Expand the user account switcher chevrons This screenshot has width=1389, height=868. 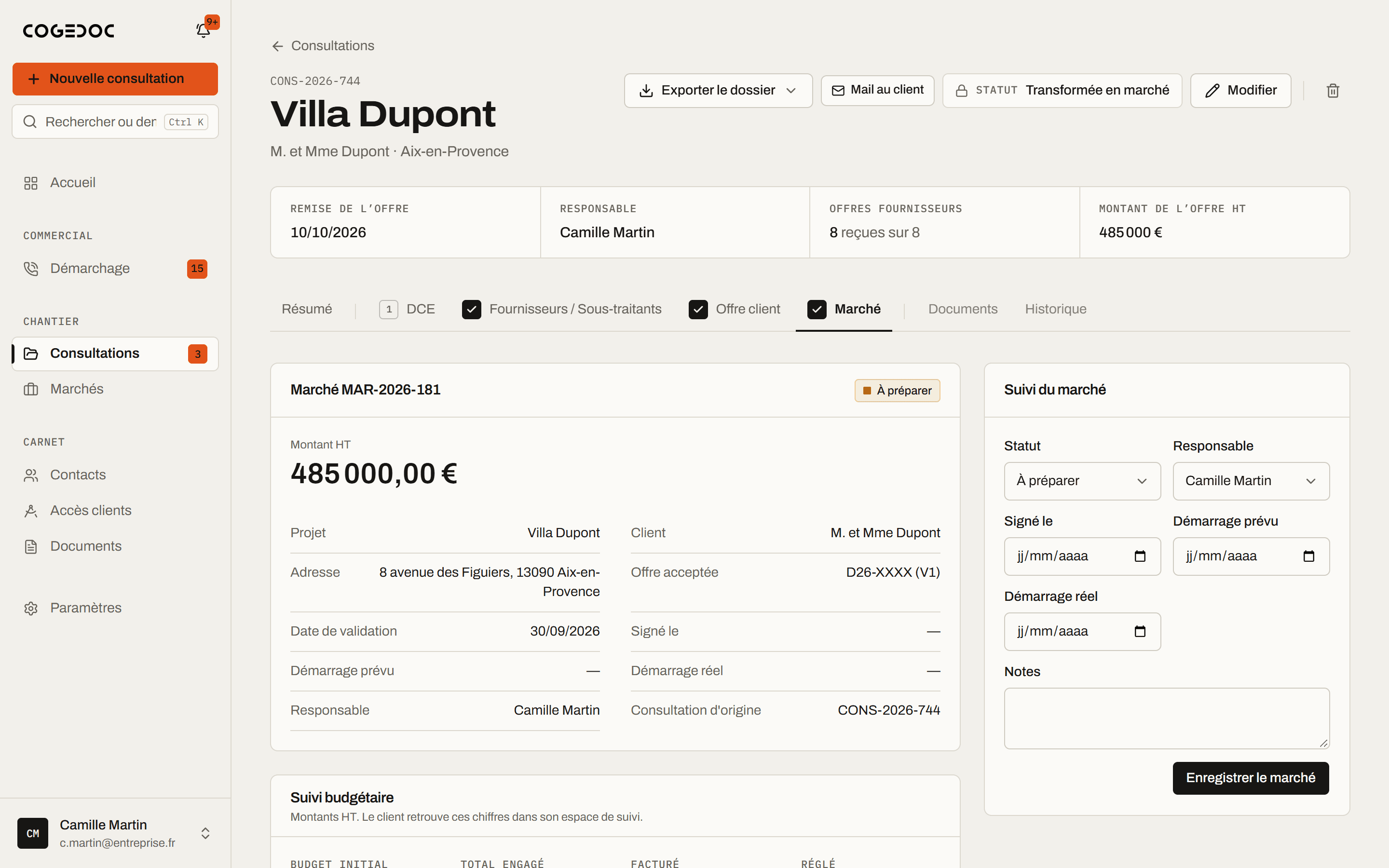205,833
